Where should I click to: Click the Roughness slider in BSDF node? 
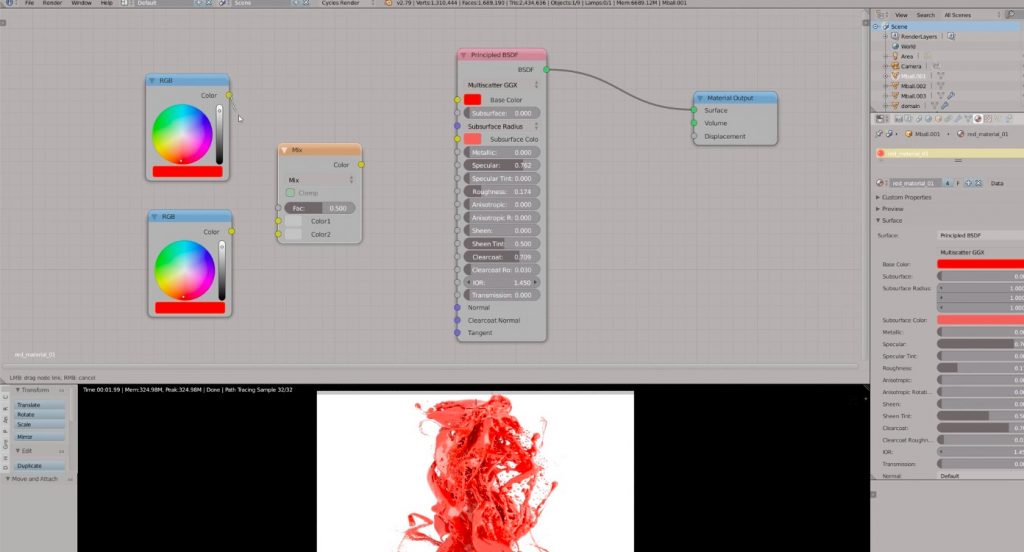point(502,191)
